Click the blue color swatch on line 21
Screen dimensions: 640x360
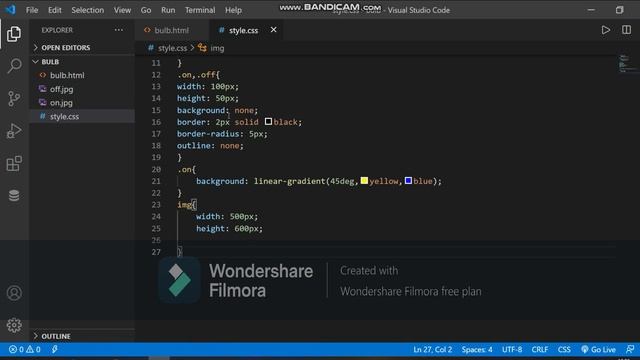point(408,180)
